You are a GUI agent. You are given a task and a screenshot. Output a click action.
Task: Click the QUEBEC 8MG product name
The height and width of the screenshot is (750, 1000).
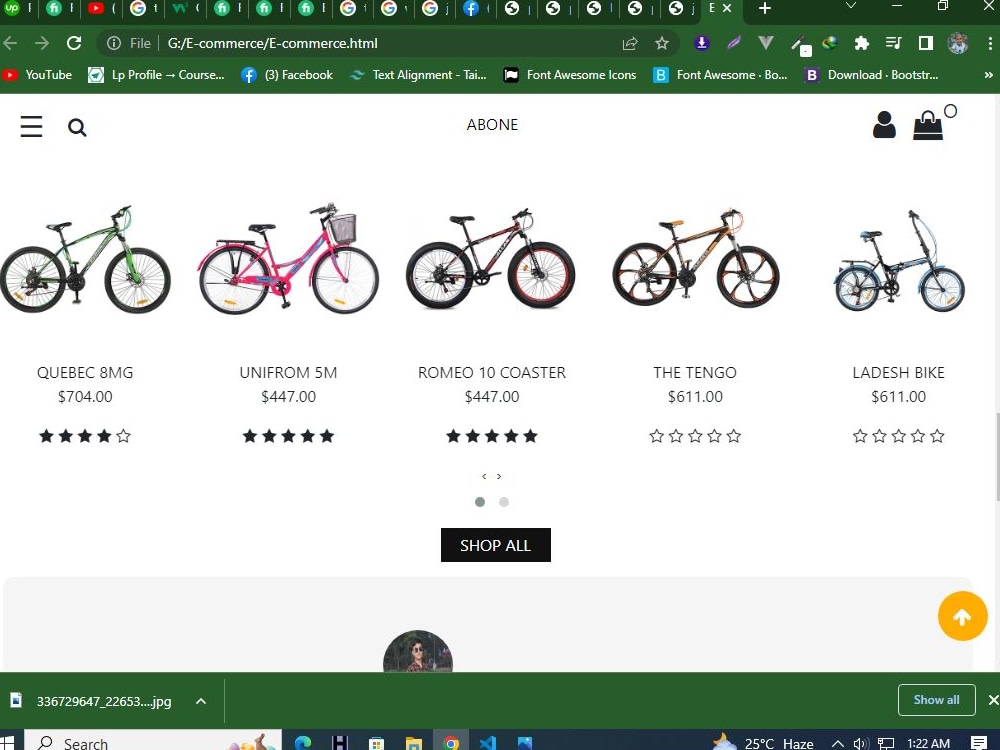[85, 372]
